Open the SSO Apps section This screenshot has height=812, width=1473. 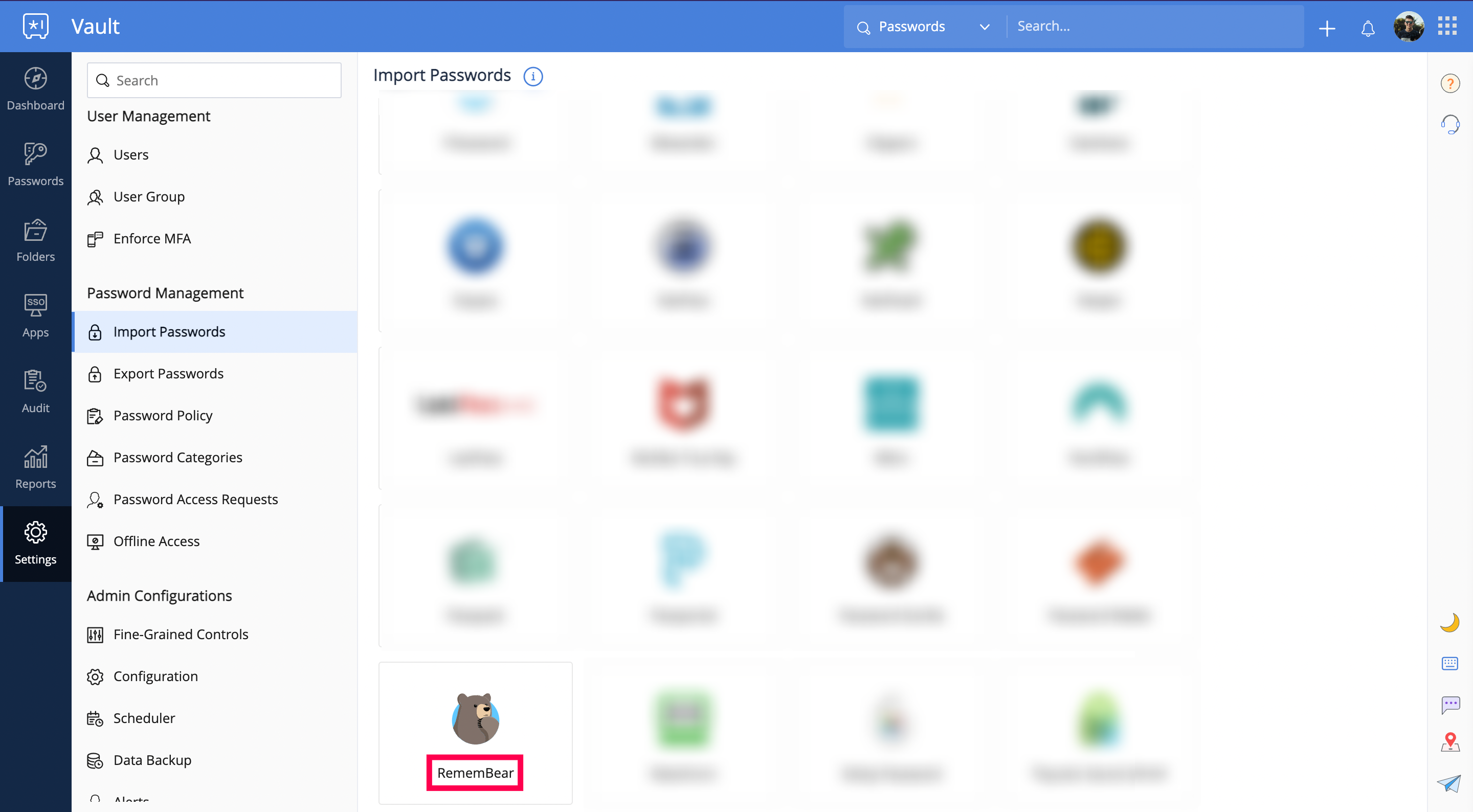click(x=35, y=316)
